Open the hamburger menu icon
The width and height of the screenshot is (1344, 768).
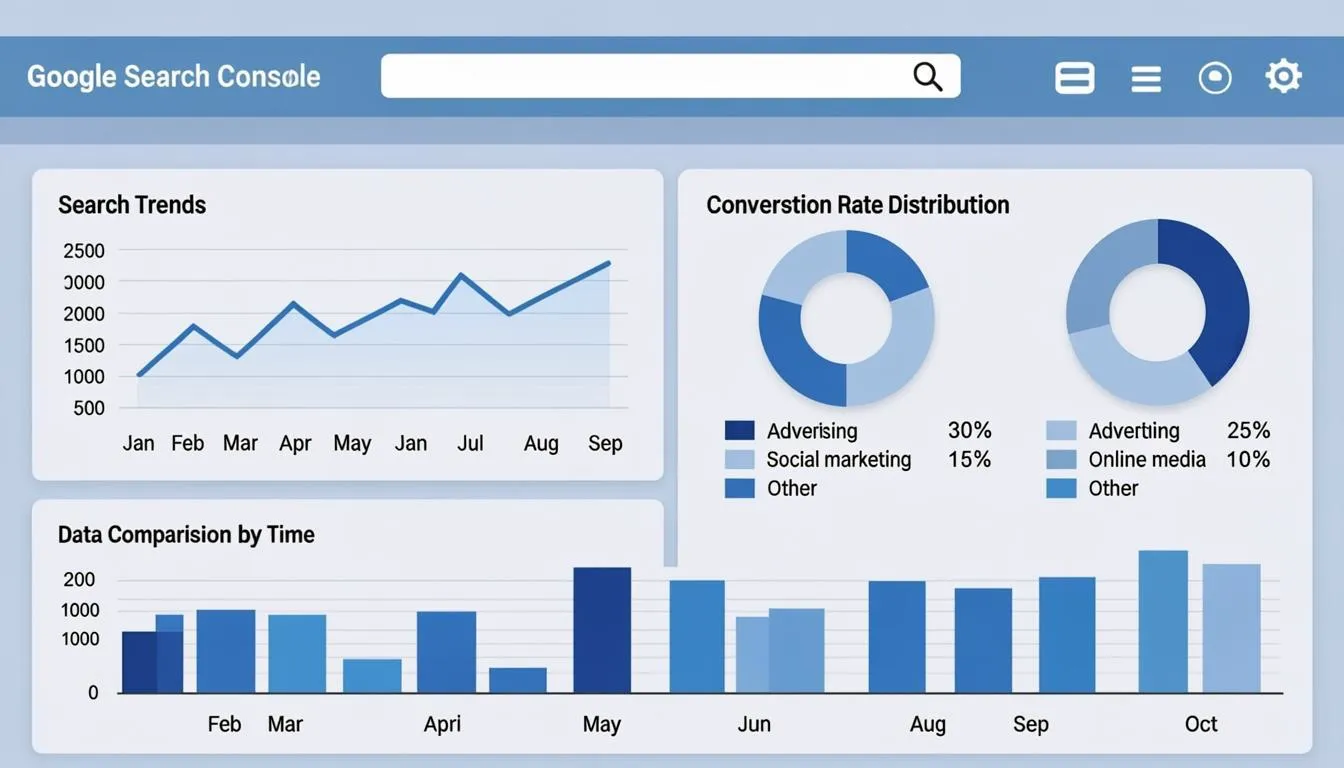[x=1146, y=78]
